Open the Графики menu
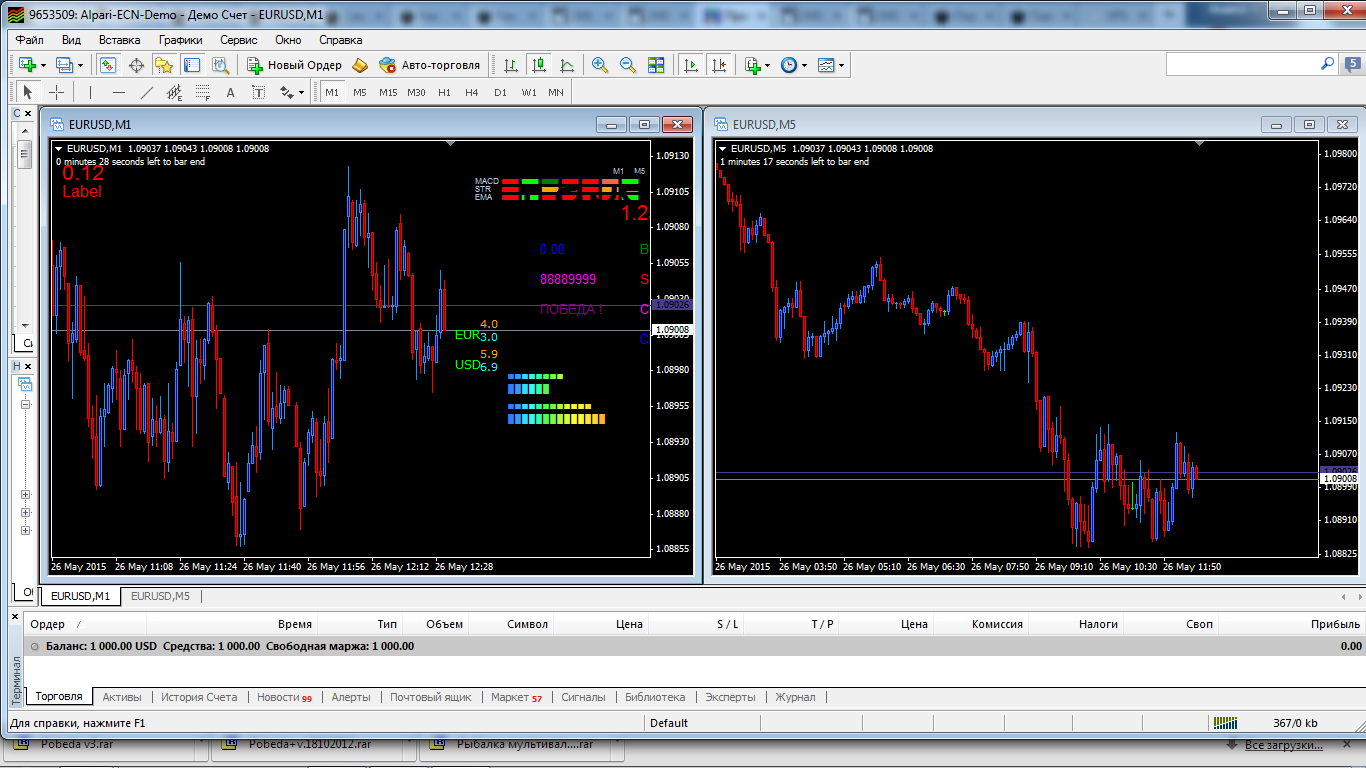The height and width of the screenshot is (768, 1366). point(181,40)
